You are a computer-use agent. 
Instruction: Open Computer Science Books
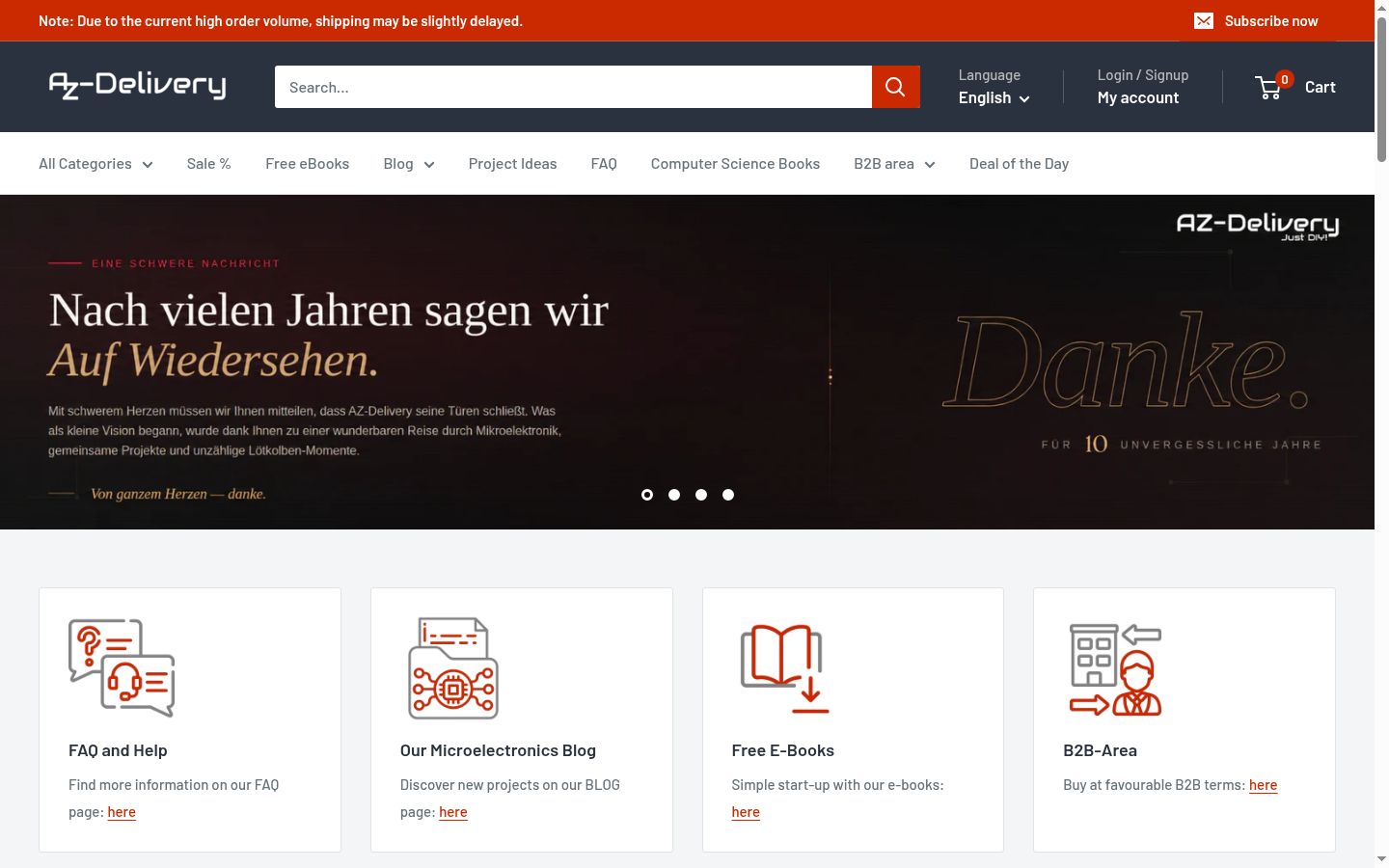[735, 164]
